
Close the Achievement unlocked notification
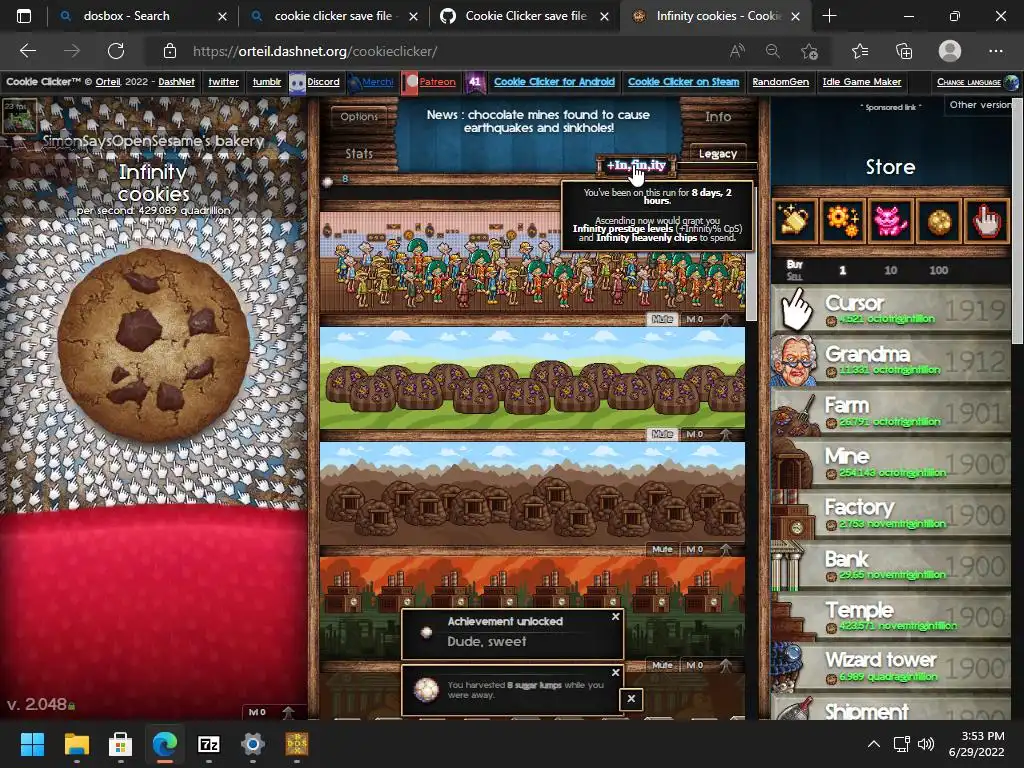[x=615, y=616]
